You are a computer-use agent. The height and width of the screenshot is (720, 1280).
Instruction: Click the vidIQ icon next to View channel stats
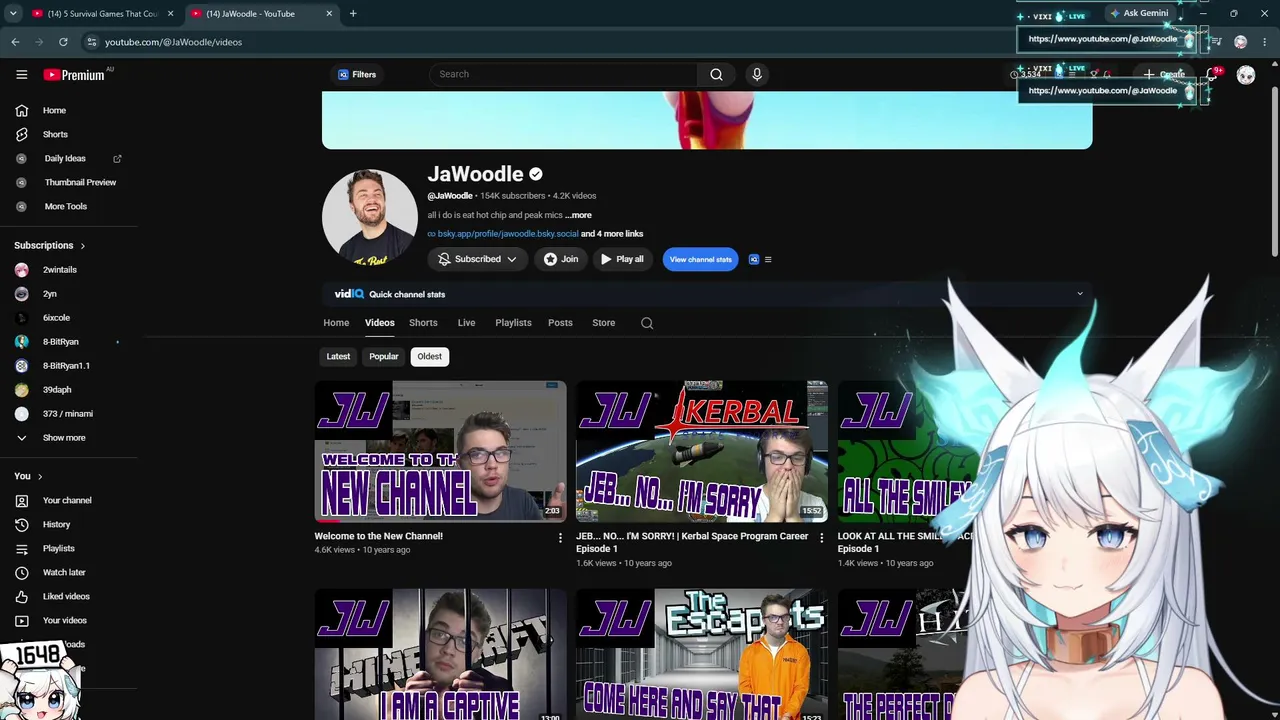(754, 259)
